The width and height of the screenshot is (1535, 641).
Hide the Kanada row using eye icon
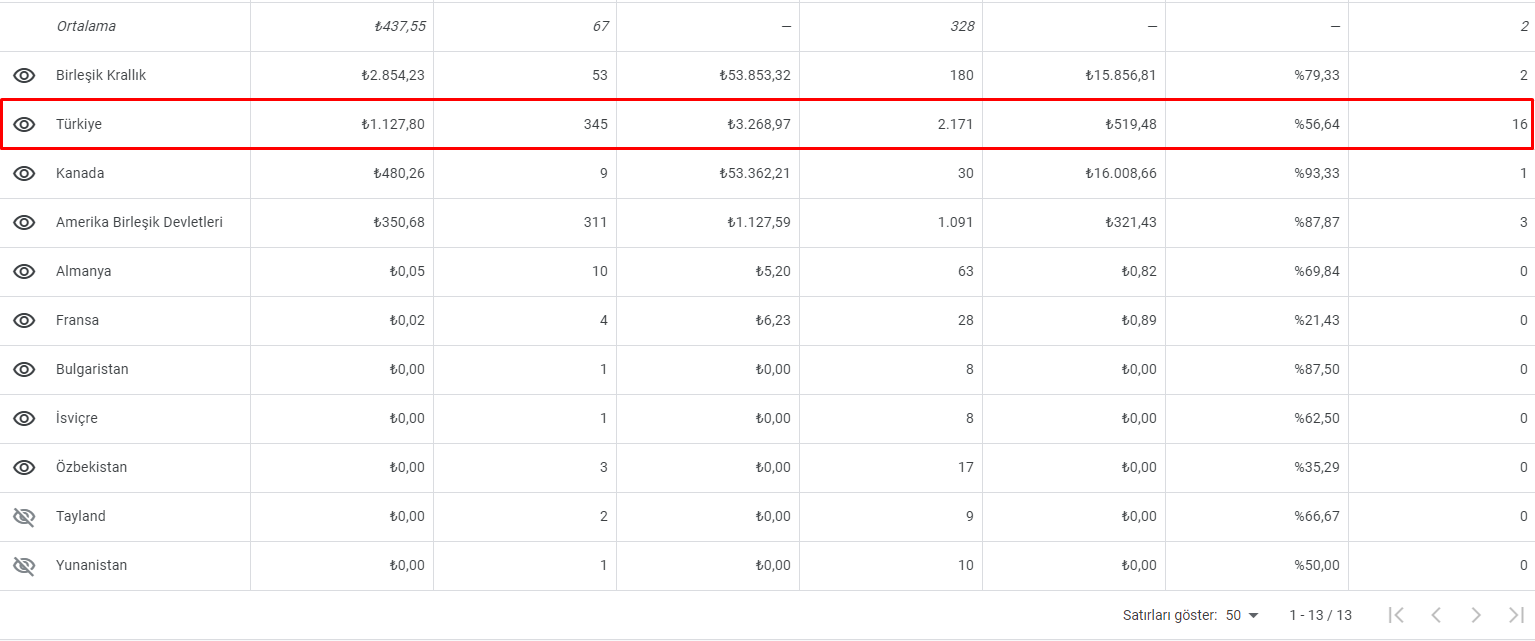(24, 173)
